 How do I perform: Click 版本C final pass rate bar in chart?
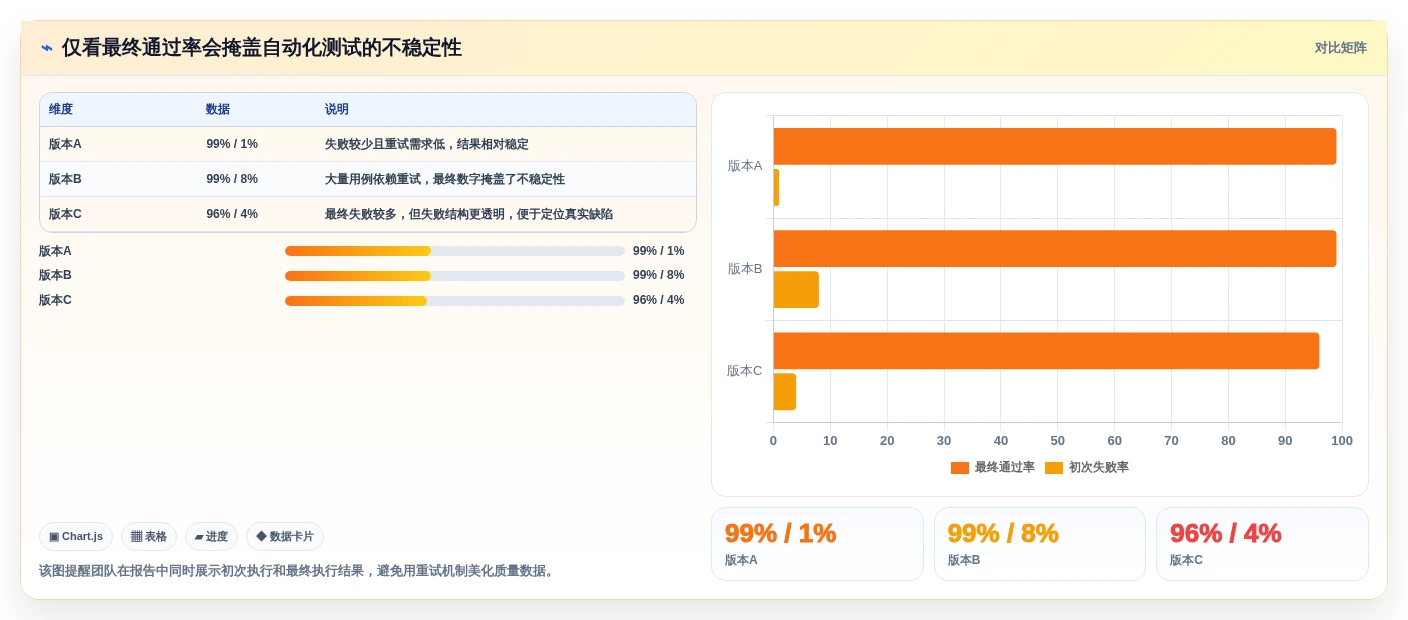[x=1046, y=351]
